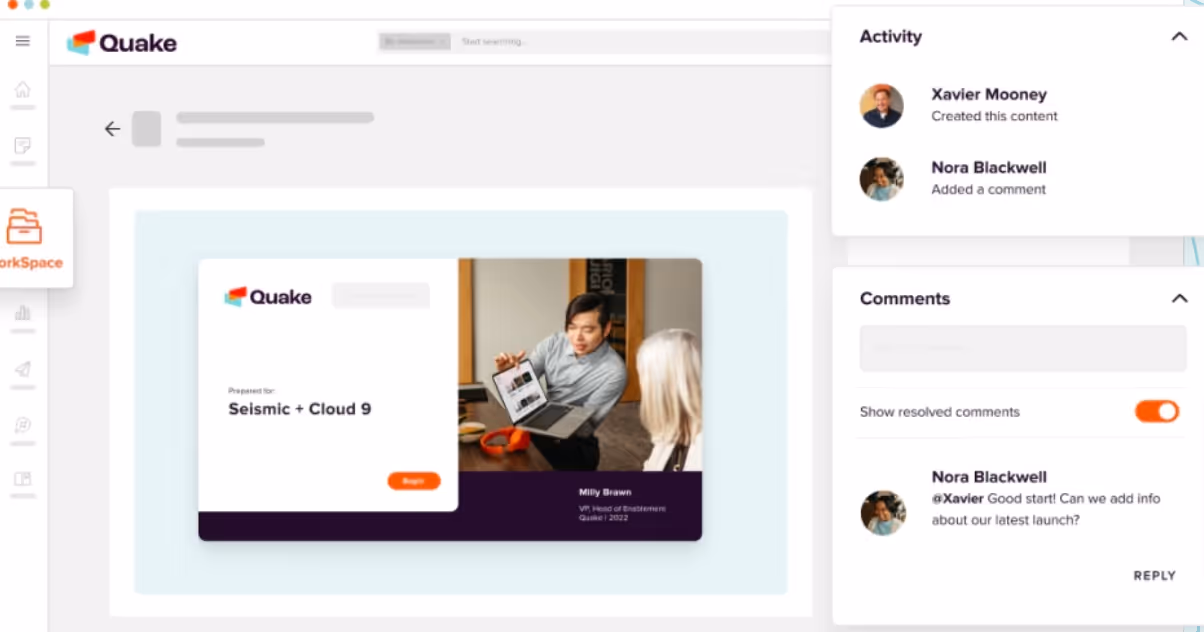Click the comment input box

click(1023, 349)
